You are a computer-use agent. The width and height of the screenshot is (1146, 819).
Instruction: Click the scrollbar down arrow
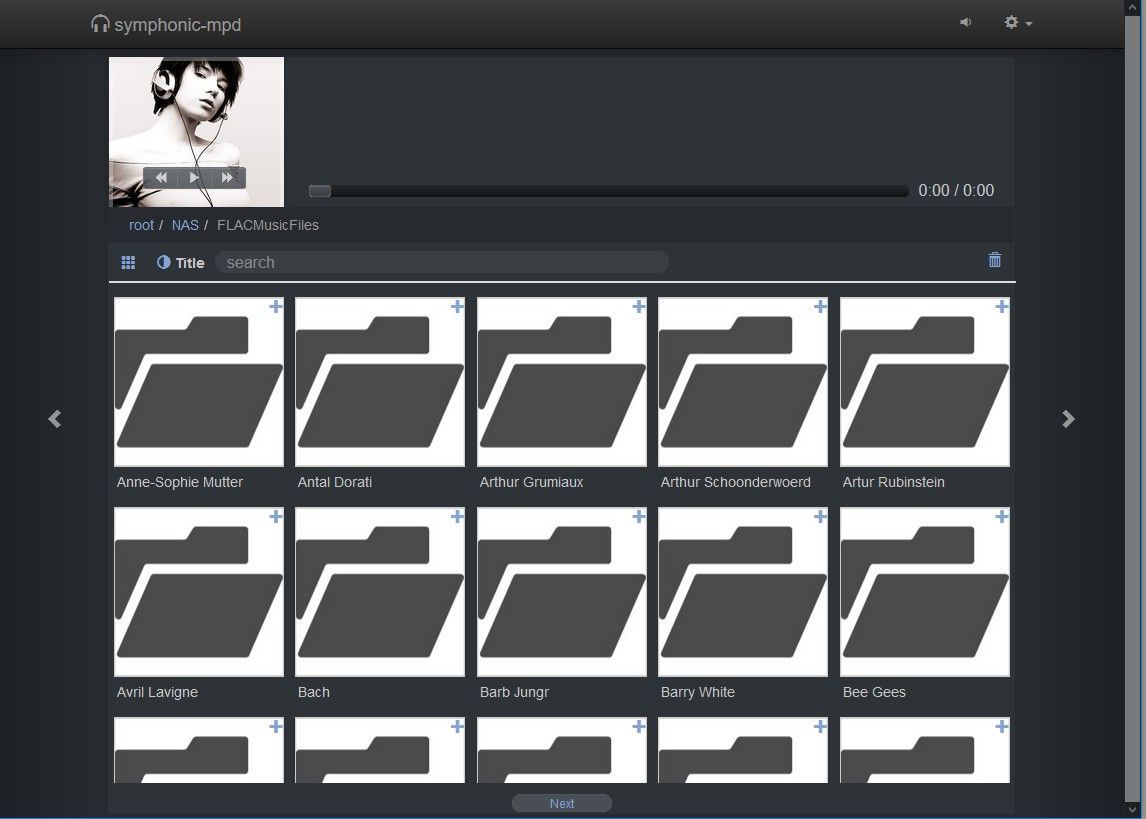coord(1134,810)
